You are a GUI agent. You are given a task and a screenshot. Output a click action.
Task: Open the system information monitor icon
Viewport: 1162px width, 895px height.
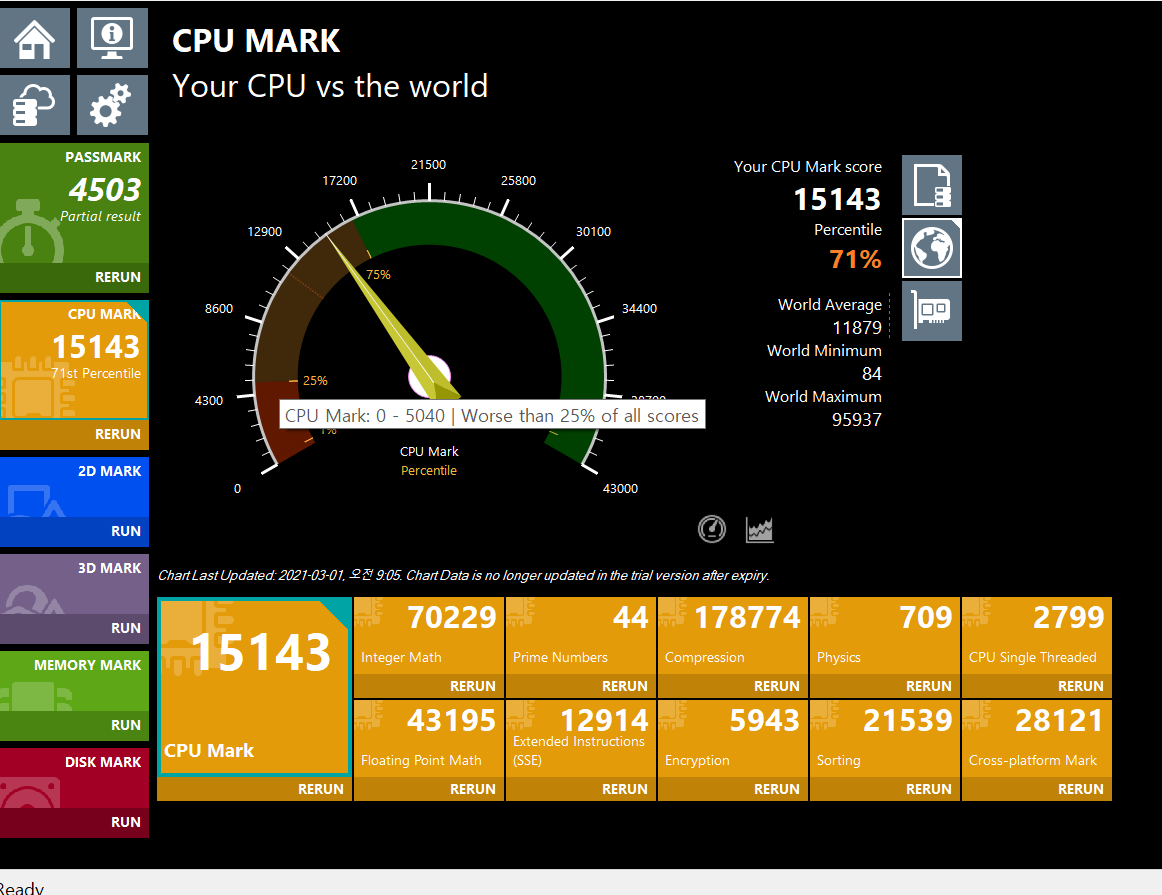112,39
